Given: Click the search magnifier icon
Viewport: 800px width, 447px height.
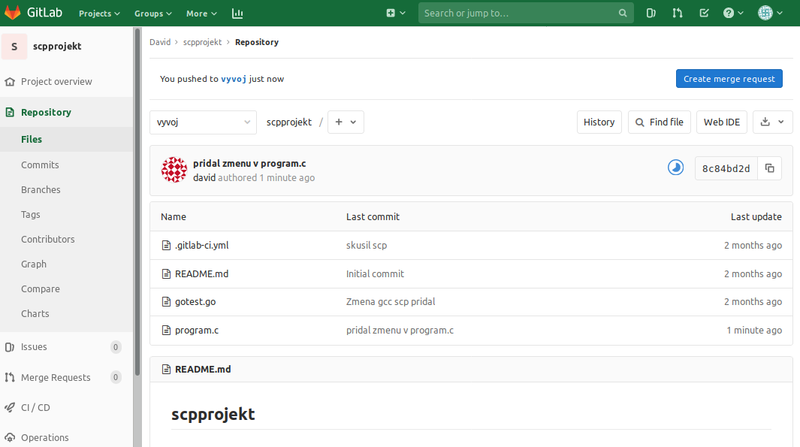Looking at the screenshot, I should 622,13.
